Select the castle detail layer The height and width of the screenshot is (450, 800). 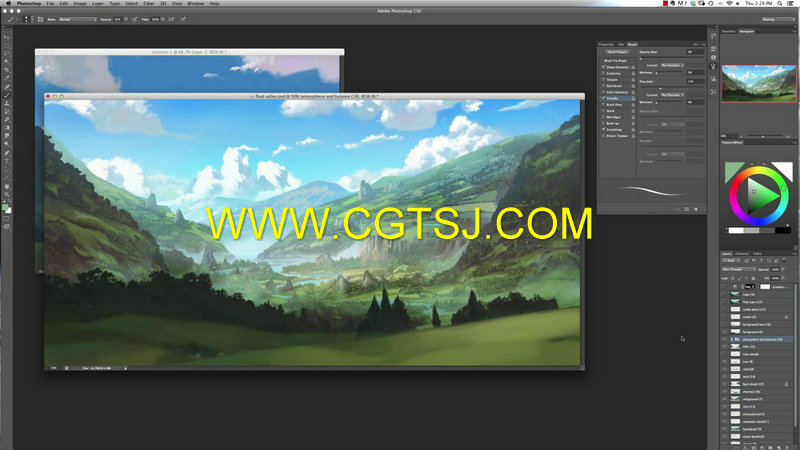758,309
